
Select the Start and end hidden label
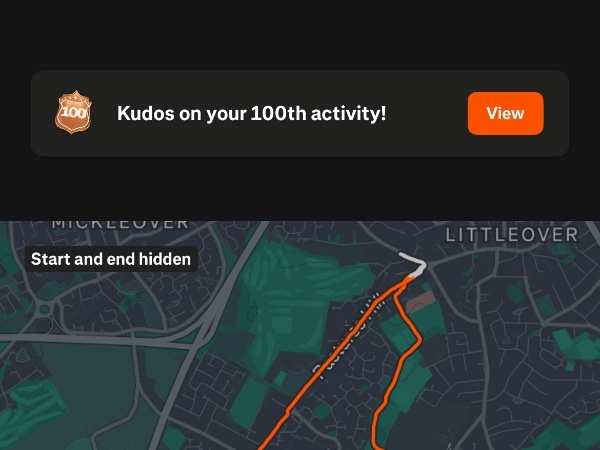point(111,259)
